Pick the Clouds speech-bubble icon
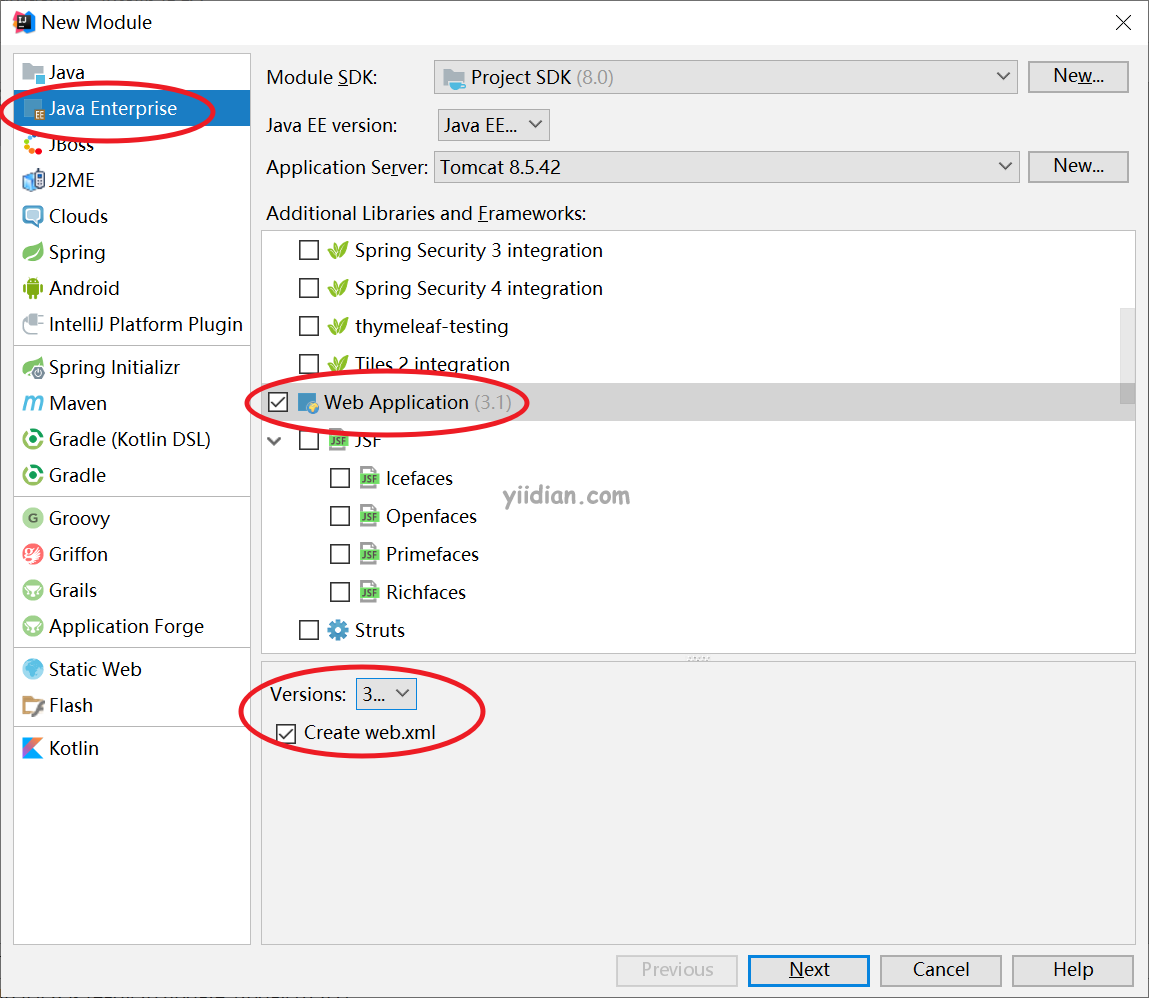The height and width of the screenshot is (998, 1149). 33,216
